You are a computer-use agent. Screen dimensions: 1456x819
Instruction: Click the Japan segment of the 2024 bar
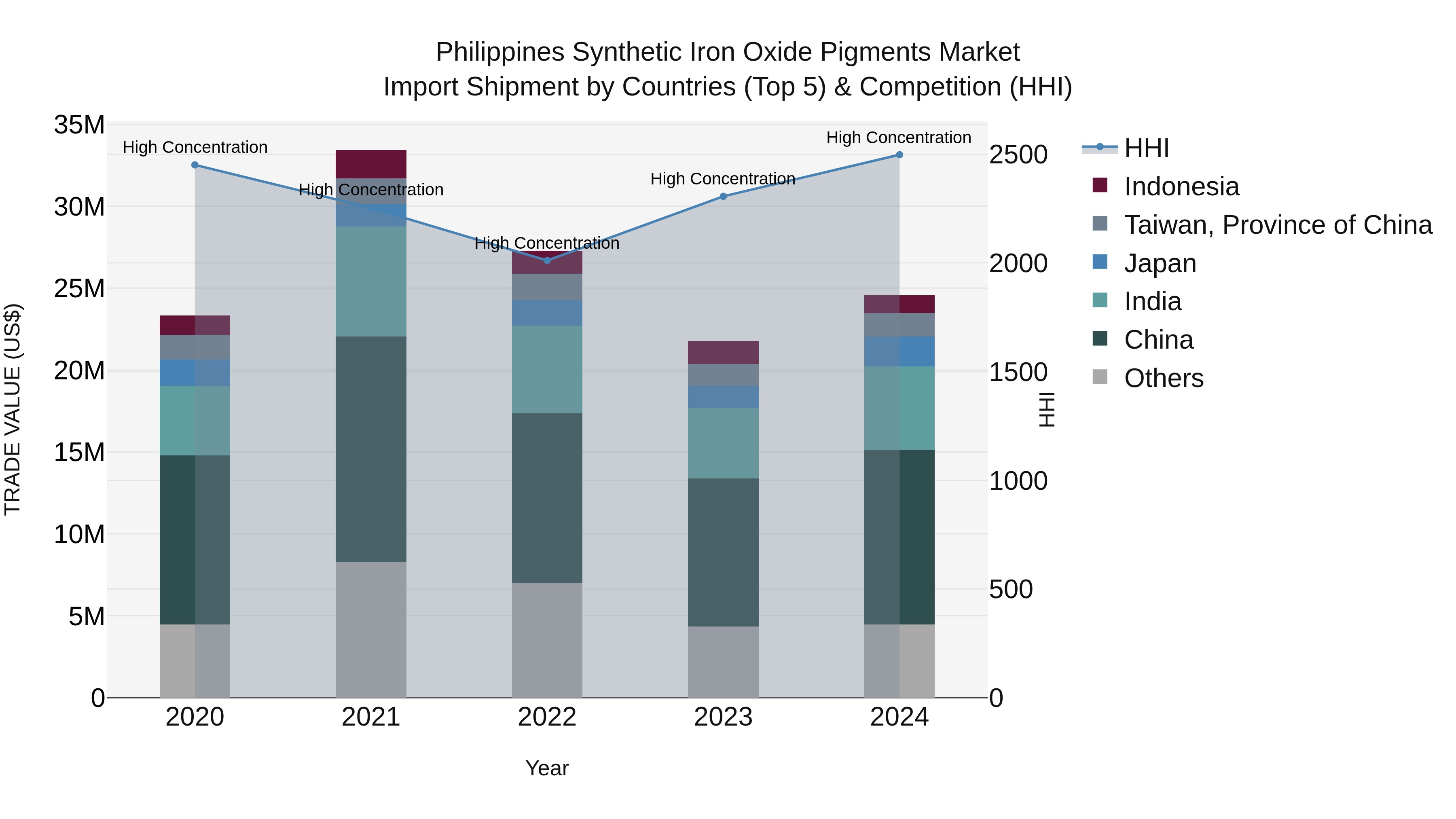[x=899, y=351]
